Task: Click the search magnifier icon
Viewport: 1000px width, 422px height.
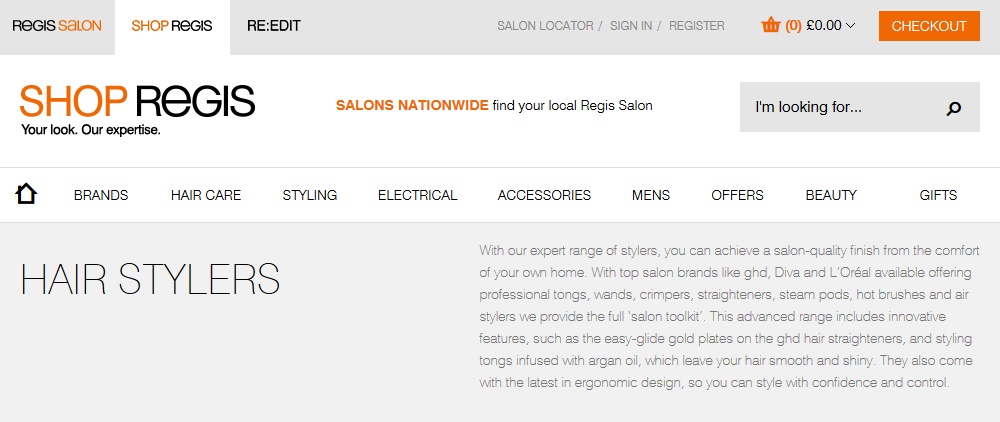Action: 953,108
